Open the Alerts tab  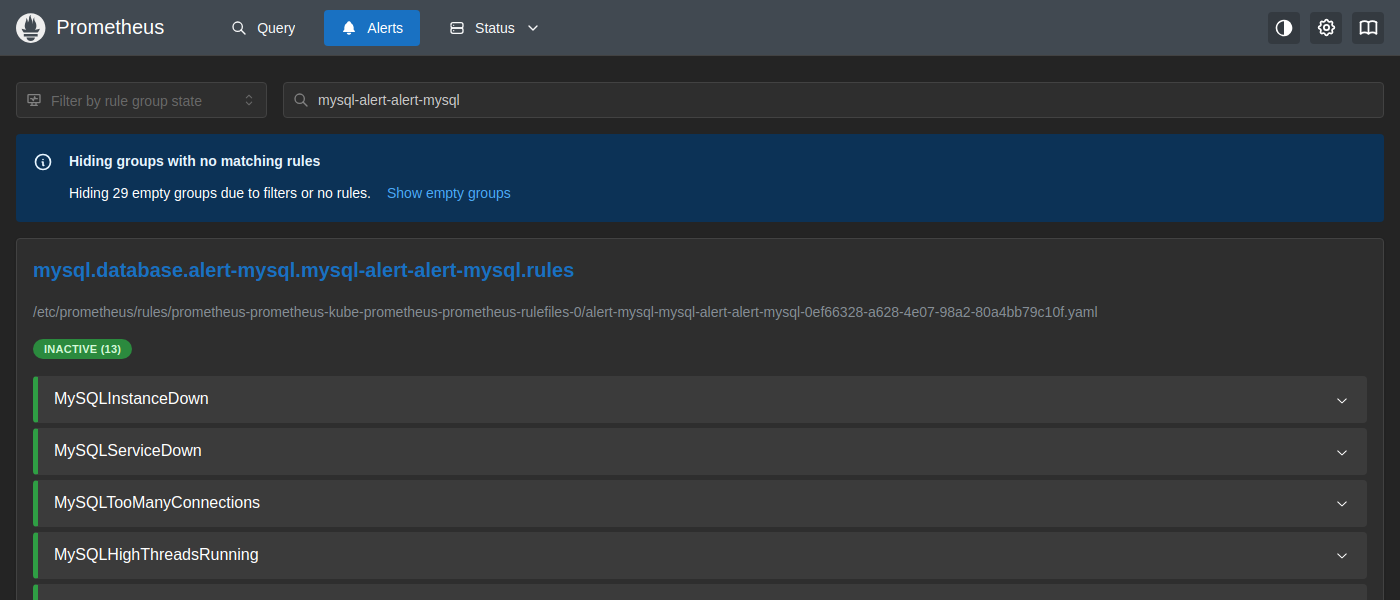372,28
